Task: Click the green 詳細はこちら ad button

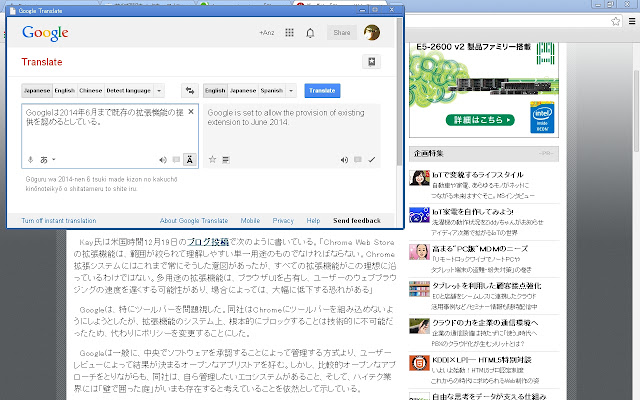Action: [480, 120]
